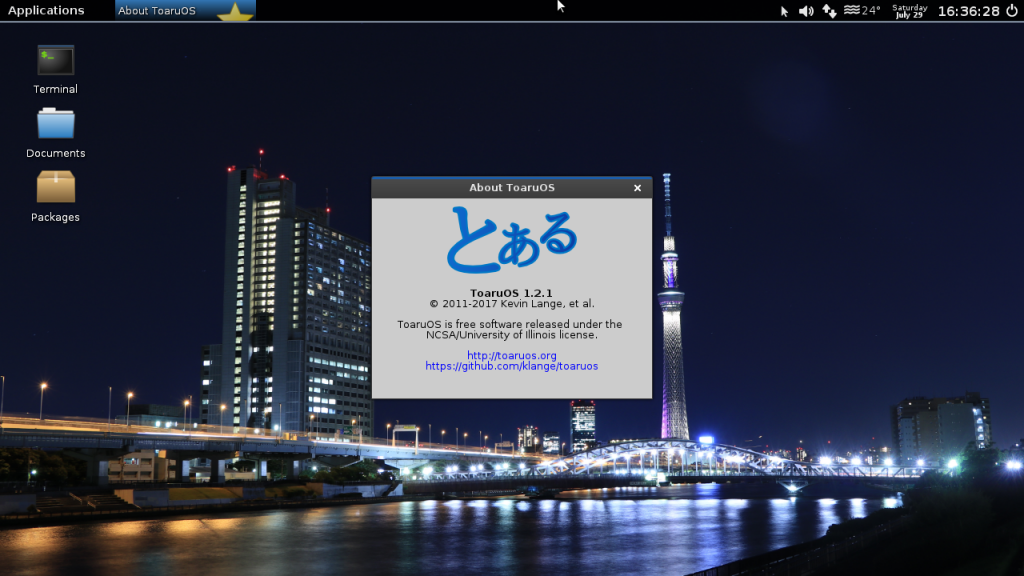Click the volume speaker icon in panel
Screen dimensions: 1024x576
(x=806, y=11)
